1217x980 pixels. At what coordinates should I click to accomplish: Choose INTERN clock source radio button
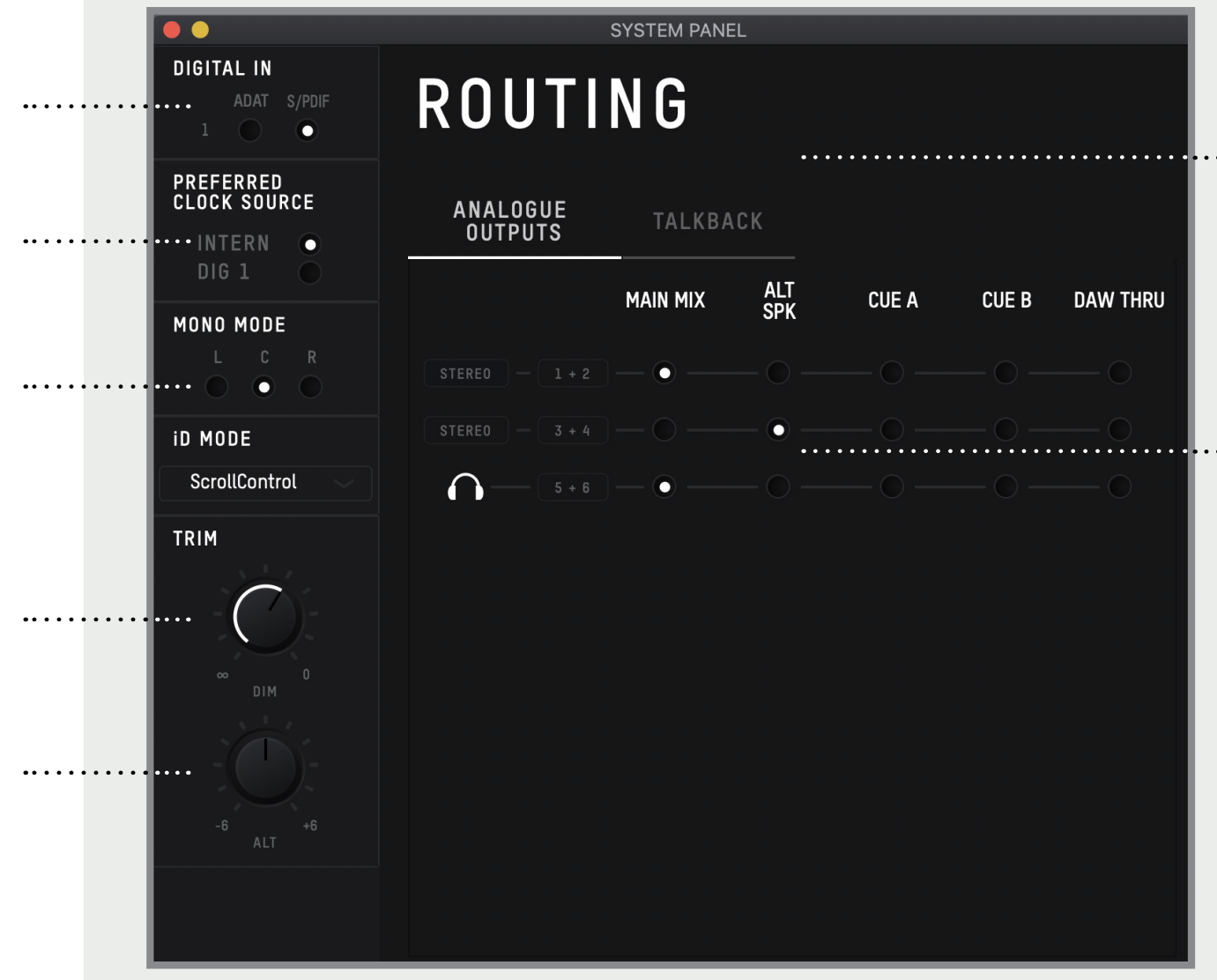tap(309, 244)
